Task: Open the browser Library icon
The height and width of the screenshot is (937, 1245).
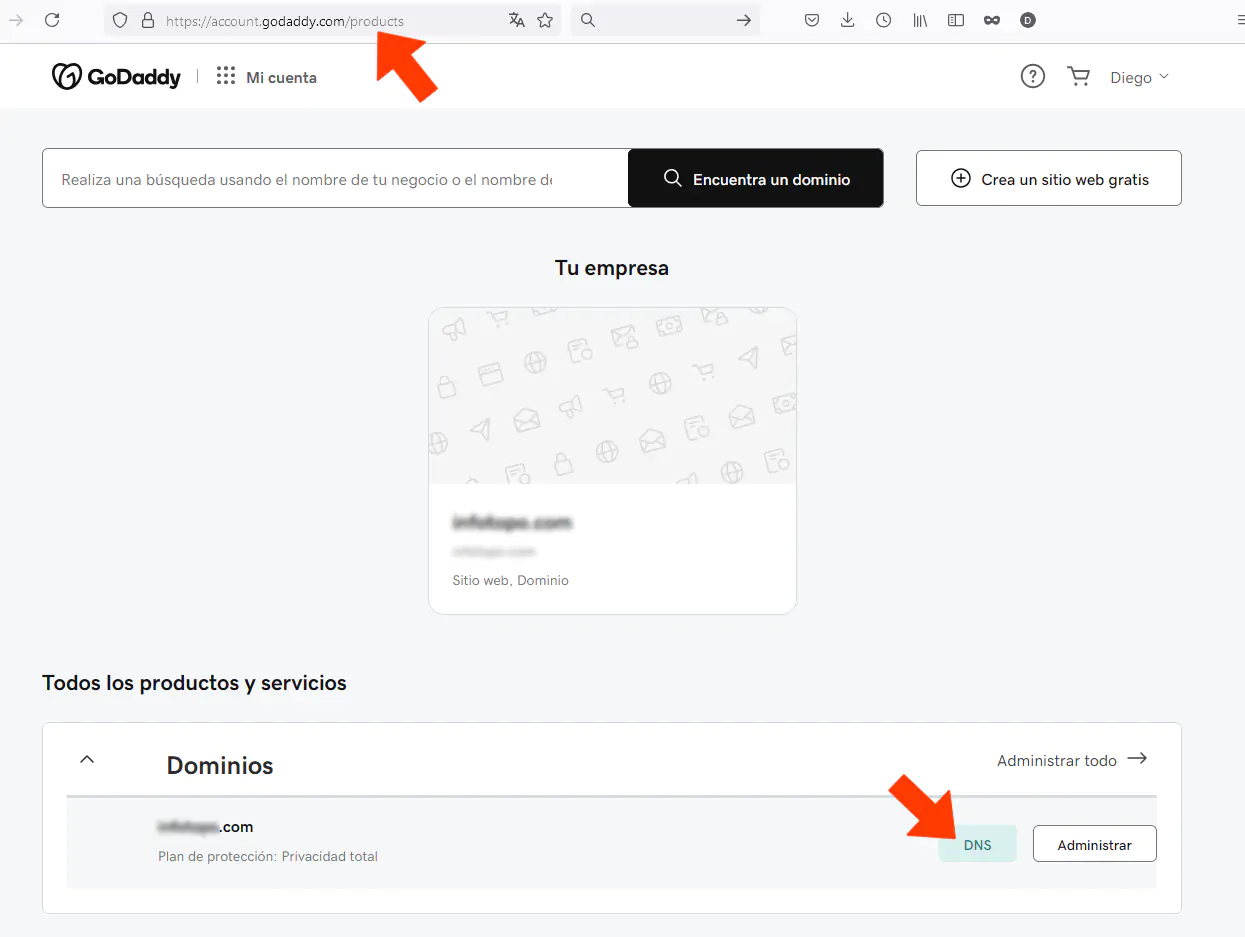Action: [x=919, y=20]
